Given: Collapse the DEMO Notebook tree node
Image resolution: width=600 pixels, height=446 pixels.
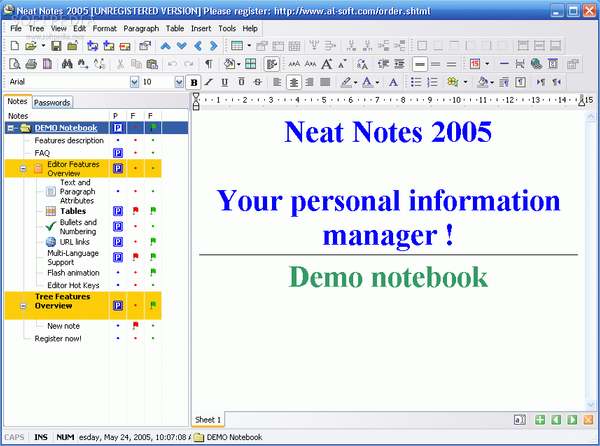Looking at the screenshot, I should 11,128.
